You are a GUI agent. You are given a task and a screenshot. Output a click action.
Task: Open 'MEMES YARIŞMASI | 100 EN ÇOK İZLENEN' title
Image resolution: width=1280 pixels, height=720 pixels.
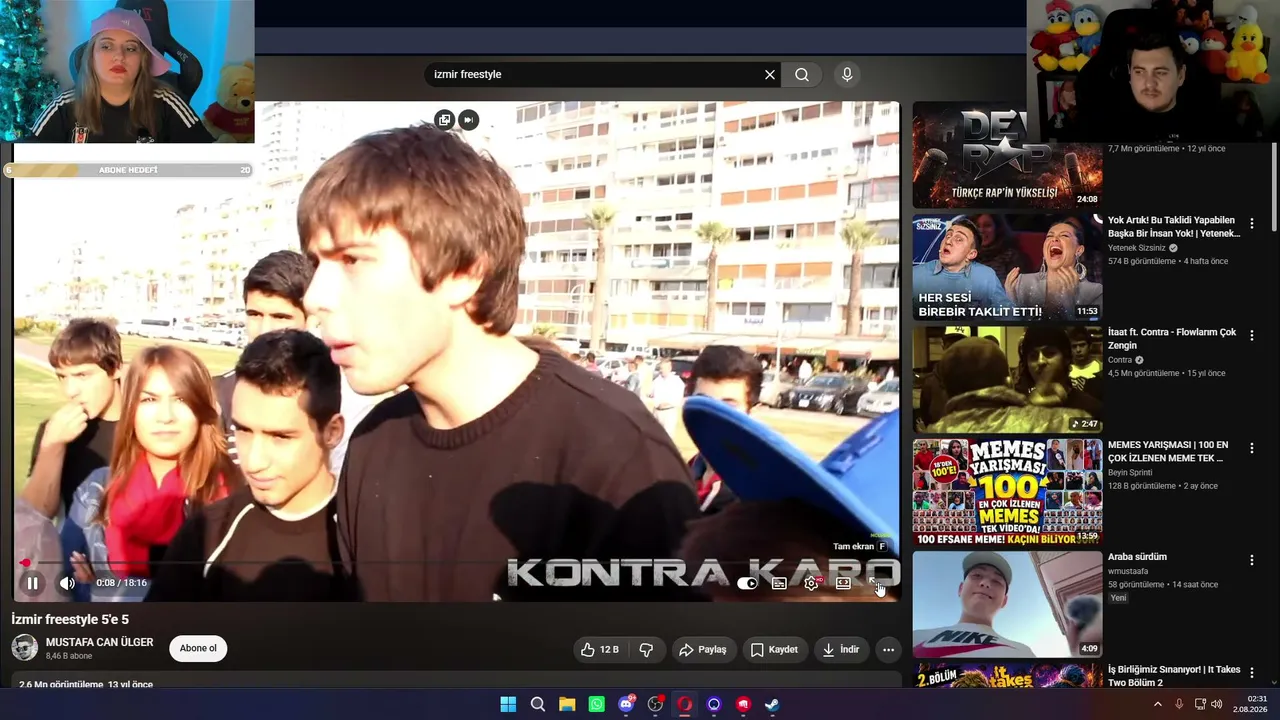(x=1168, y=451)
